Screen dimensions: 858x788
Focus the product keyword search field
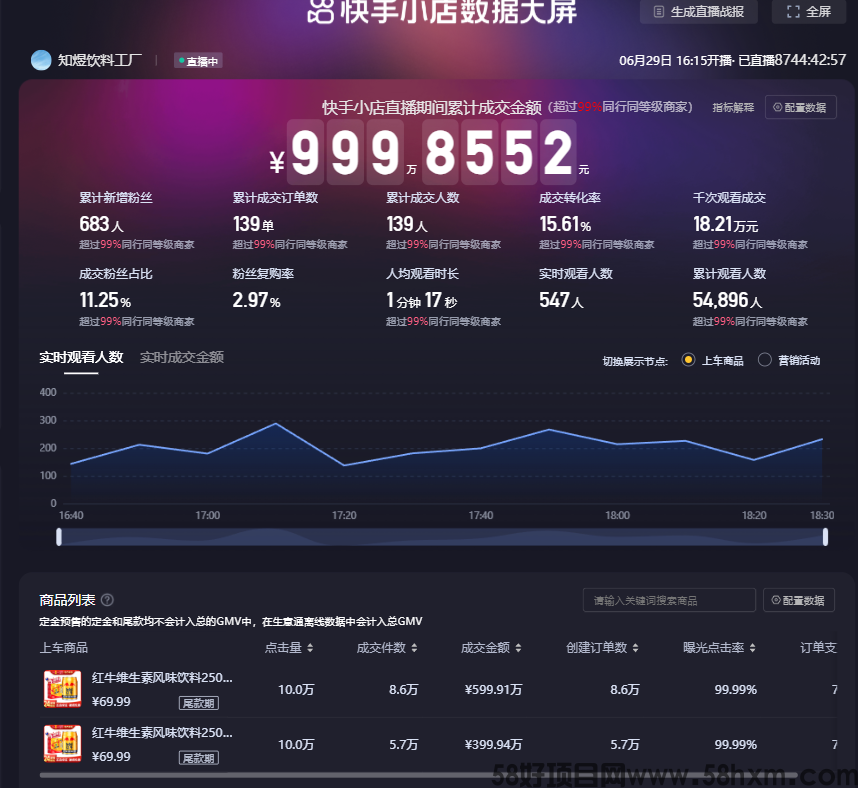[x=669, y=600]
